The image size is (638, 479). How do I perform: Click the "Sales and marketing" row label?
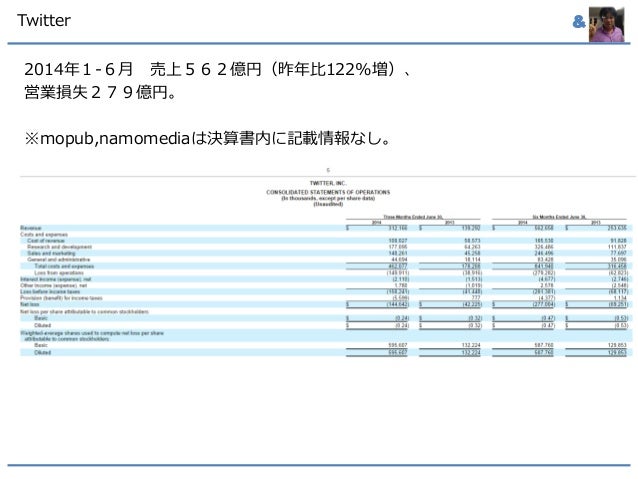(x=51, y=253)
